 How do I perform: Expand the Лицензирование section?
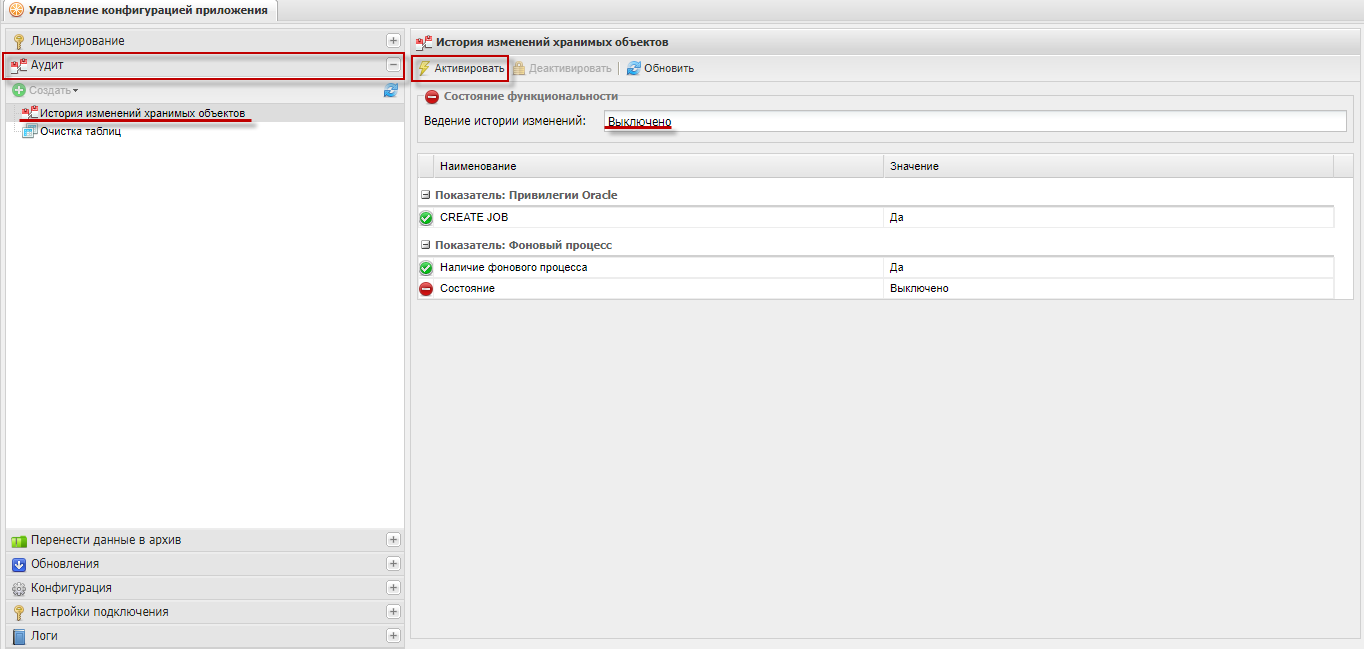(x=393, y=41)
